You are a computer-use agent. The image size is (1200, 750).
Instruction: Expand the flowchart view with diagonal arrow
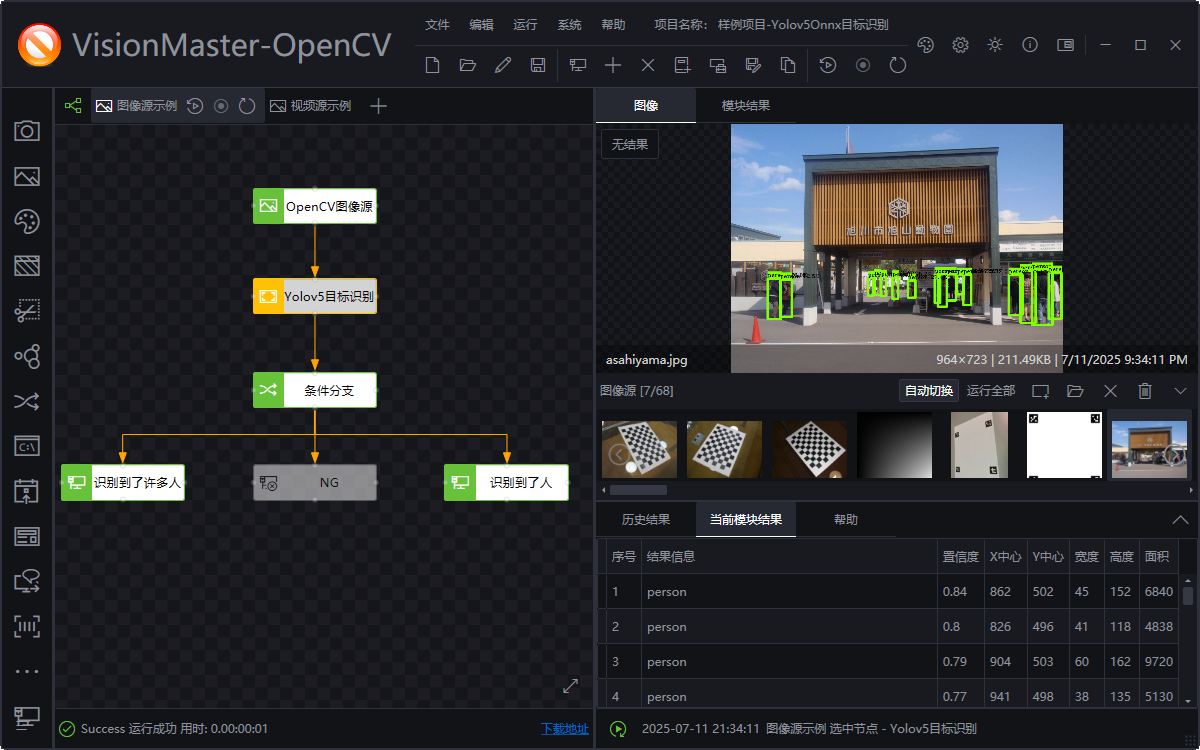pyautogui.click(x=570, y=686)
